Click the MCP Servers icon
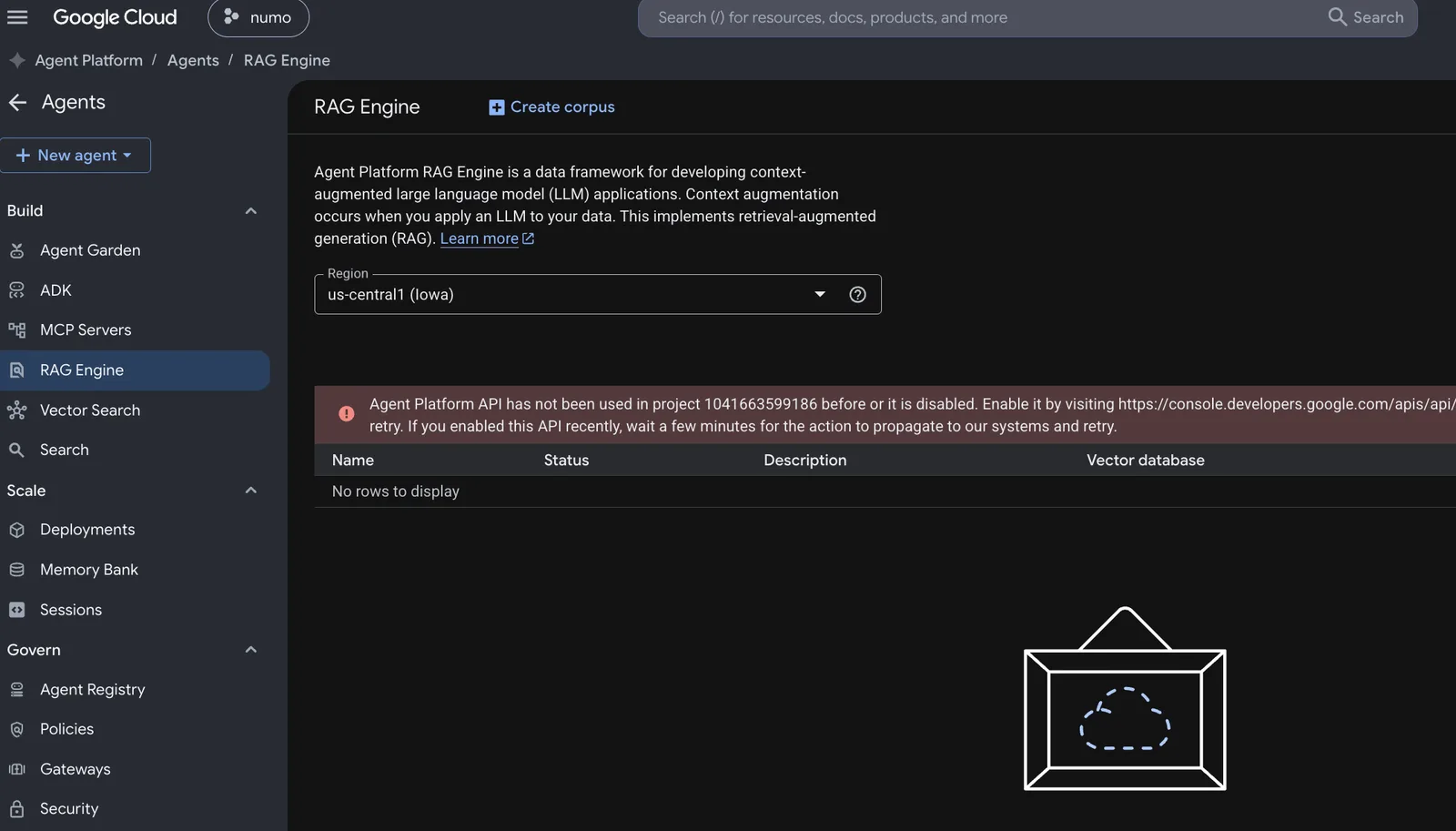 [x=16, y=330]
